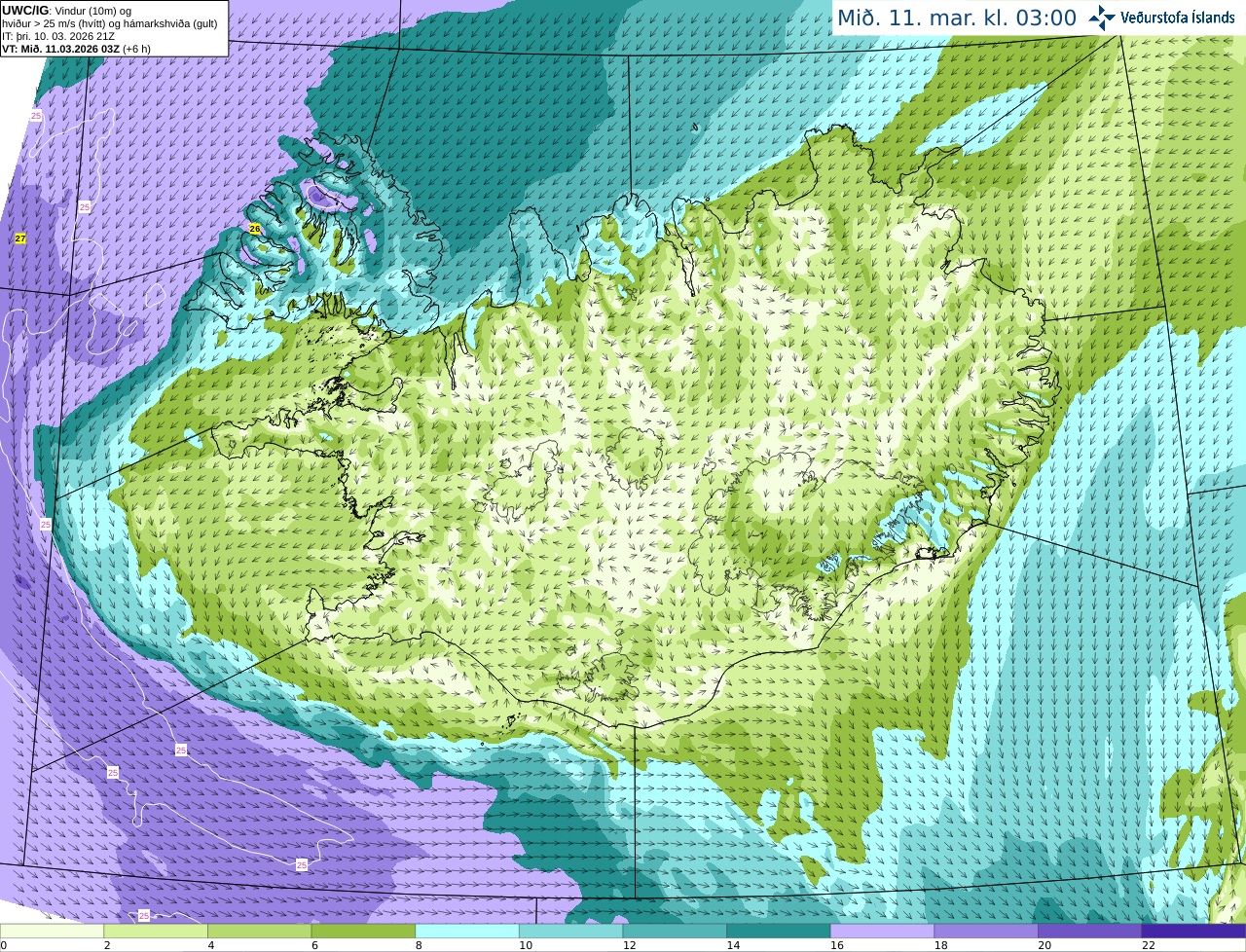Click legend scale value 8
The height and width of the screenshot is (952, 1246).
click(420, 945)
